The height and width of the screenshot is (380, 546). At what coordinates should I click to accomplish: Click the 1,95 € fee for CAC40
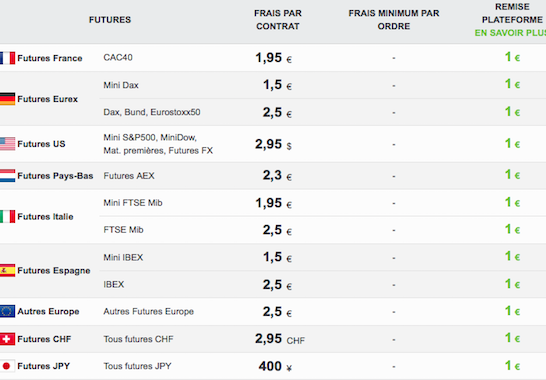pyautogui.click(x=273, y=58)
